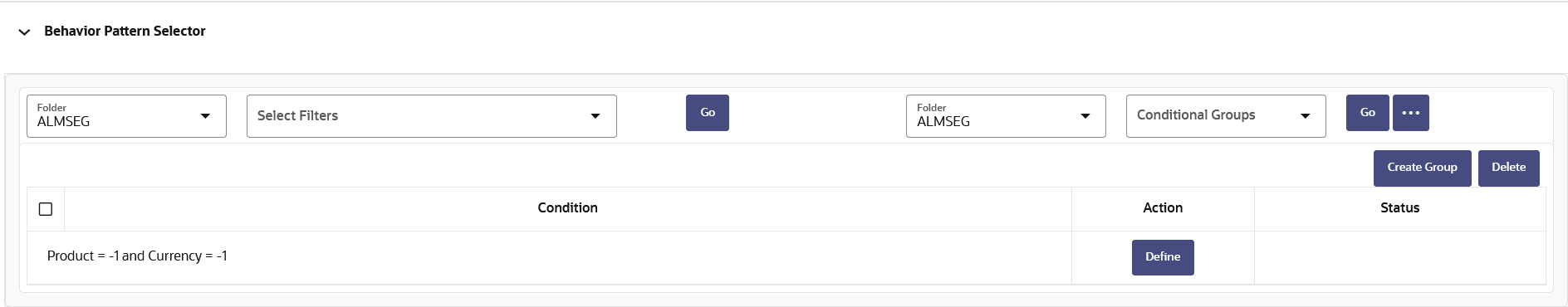1568x307 pixels.
Task: Click the Create Group button
Action: tap(1422, 168)
